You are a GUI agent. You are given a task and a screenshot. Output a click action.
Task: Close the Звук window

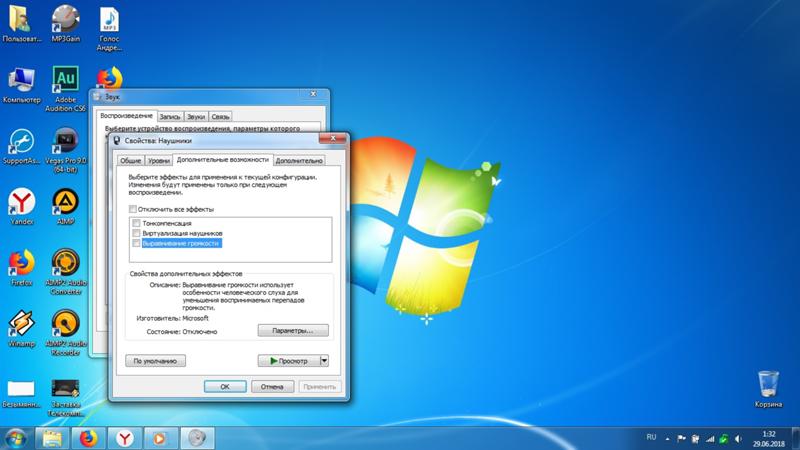click(x=313, y=94)
